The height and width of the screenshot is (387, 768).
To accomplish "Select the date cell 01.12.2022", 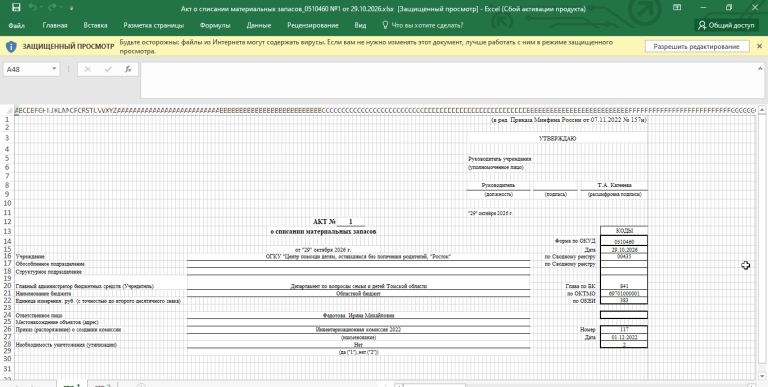I will [624, 338].
